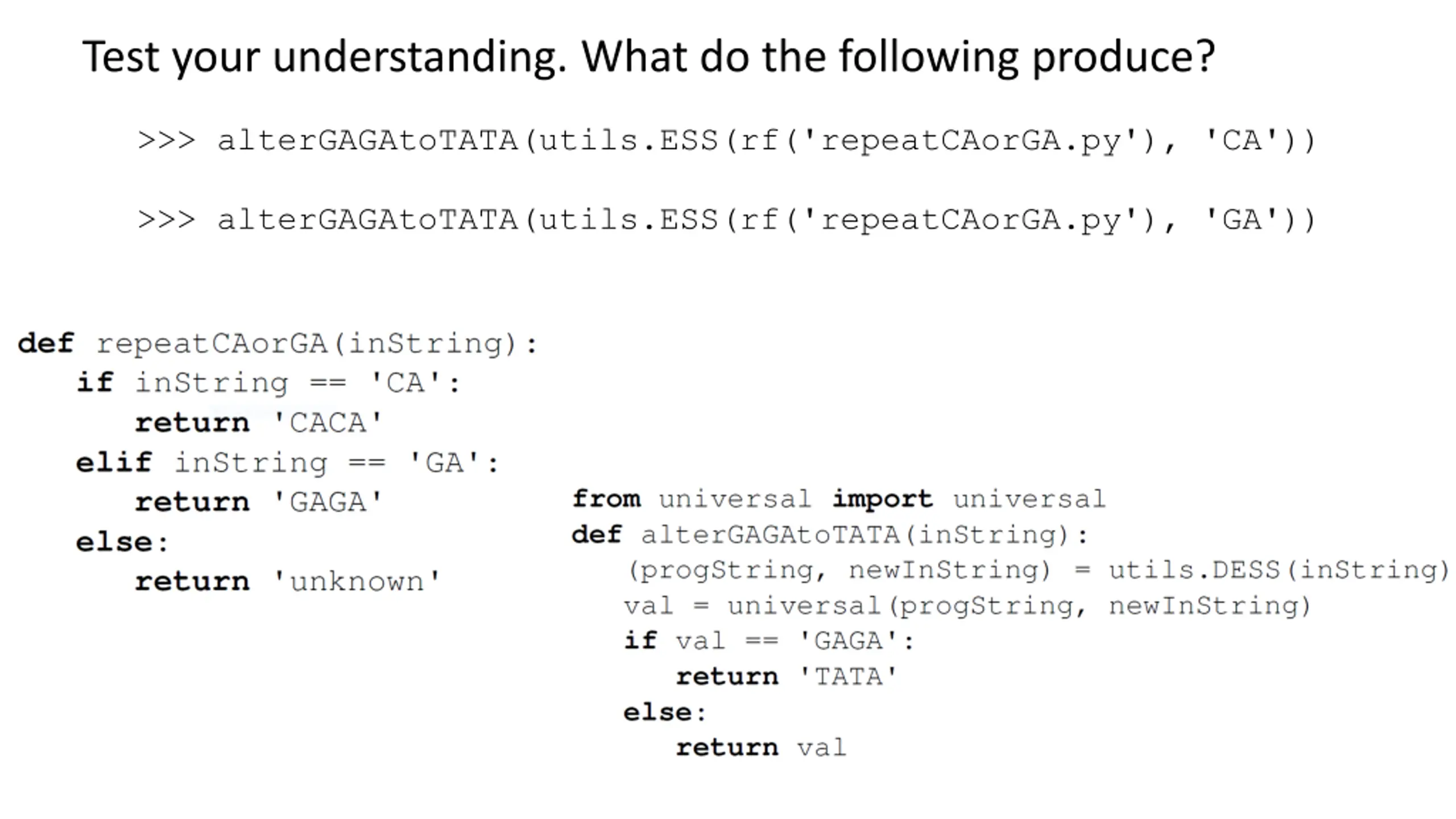
Task: Click the "return 'unknown'" statement
Action: [x=288, y=582]
